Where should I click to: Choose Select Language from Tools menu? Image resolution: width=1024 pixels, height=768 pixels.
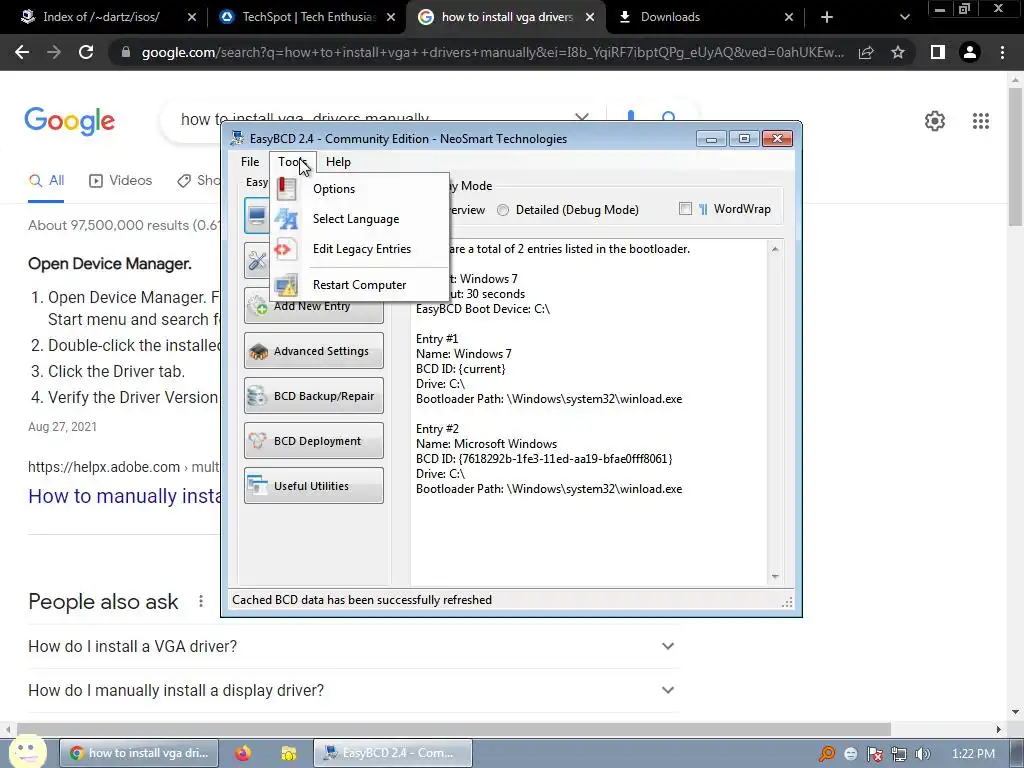[x=359, y=219]
